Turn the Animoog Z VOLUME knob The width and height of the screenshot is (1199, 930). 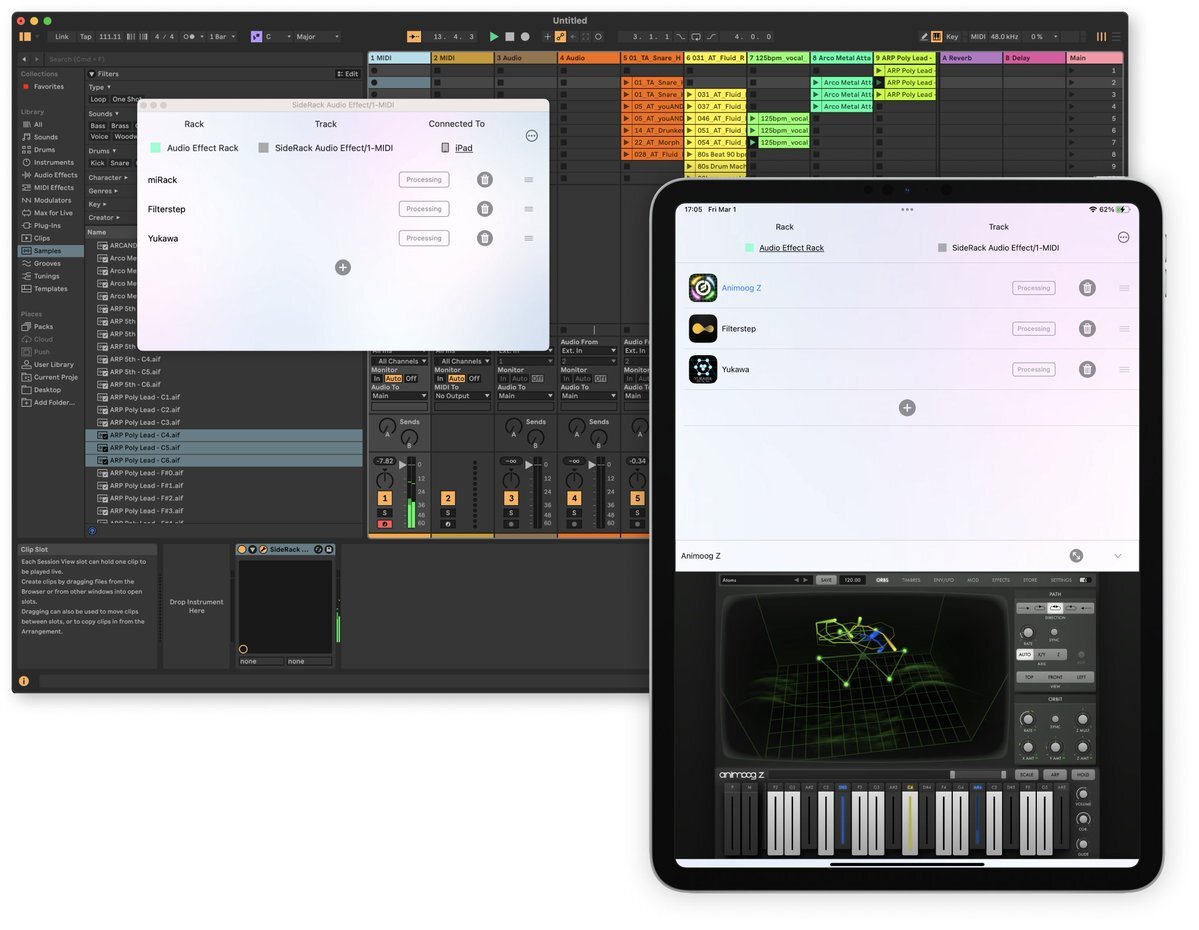coord(1083,794)
